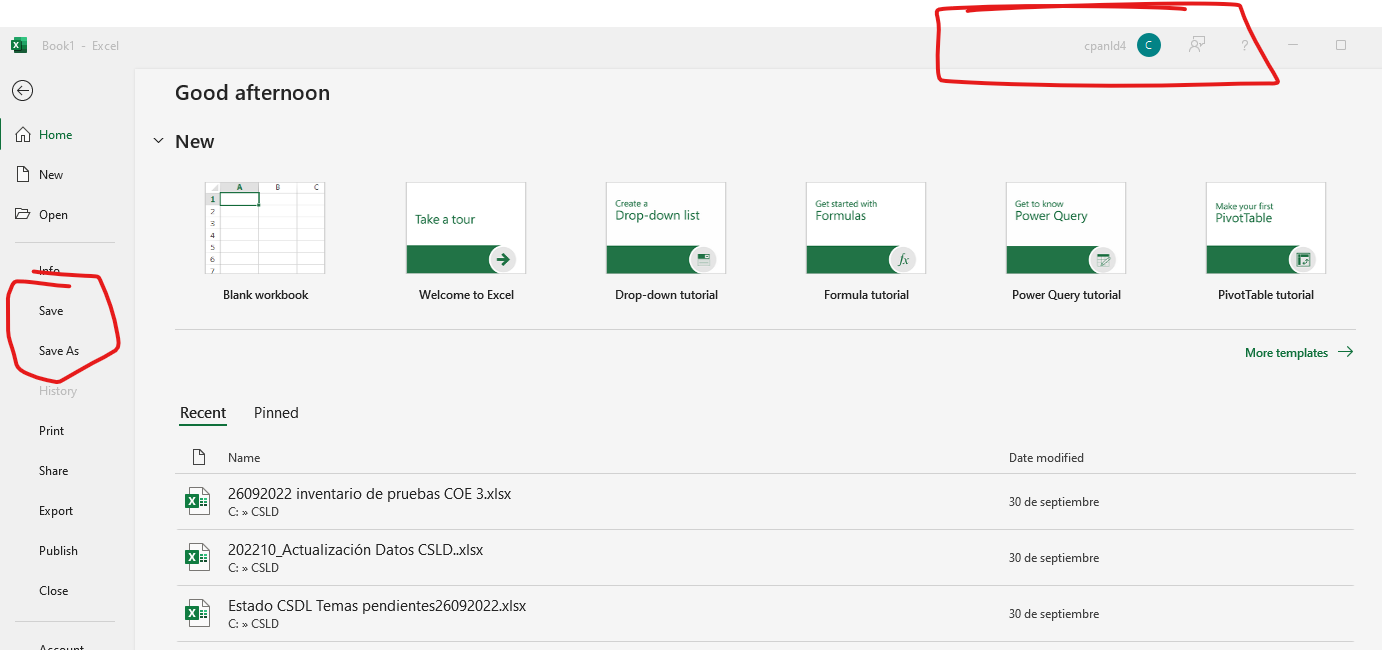1382x650 pixels.
Task: Switch to the Pinned tab
Action: click(x=276, y=413)
